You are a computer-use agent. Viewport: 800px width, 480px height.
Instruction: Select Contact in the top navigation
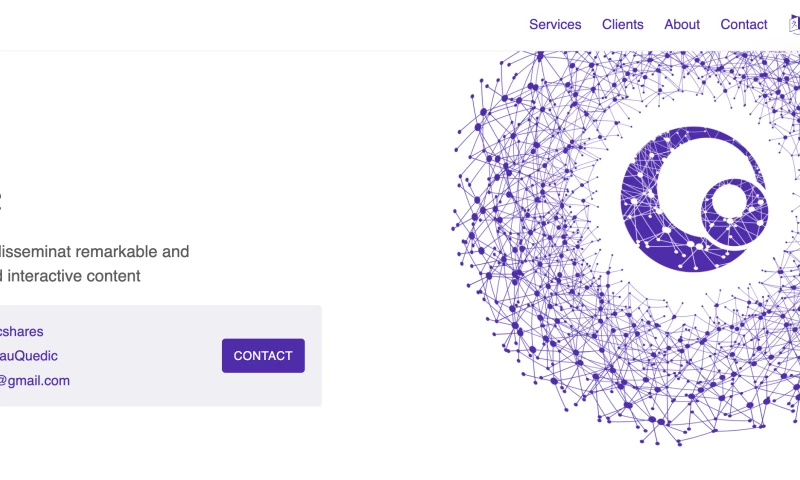point(744,24)
